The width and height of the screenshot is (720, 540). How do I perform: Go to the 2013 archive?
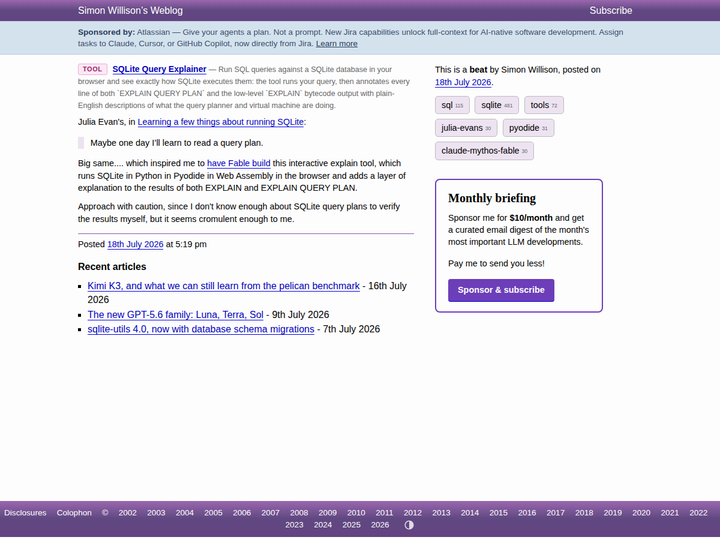click(x=441, y=512)
